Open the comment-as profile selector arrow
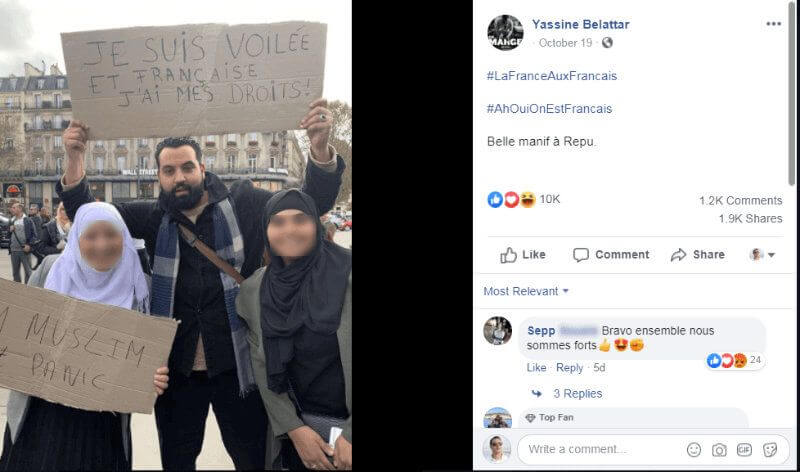The height and width of the screenshot is (472, 800). click(x=763, y=255)
